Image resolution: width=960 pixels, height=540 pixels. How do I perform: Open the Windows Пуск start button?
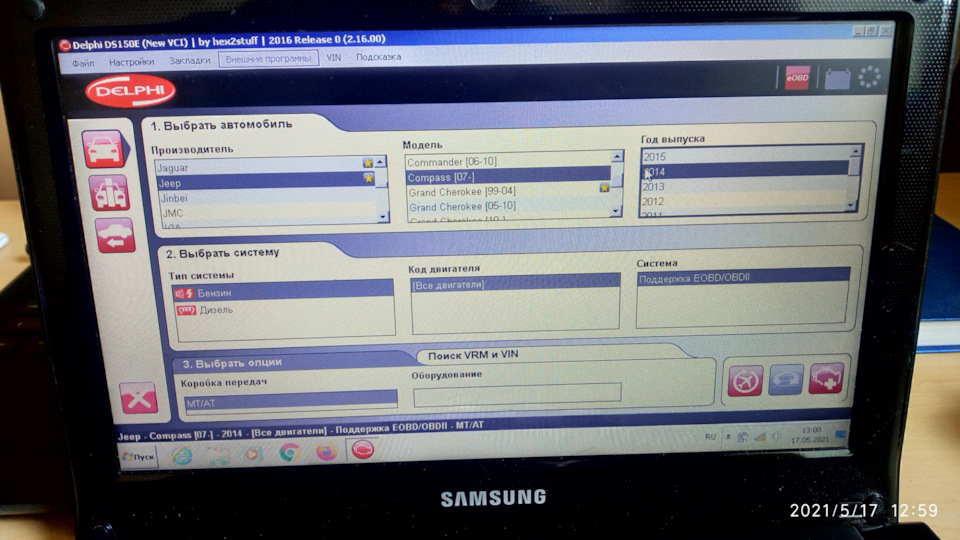(138, 457)
